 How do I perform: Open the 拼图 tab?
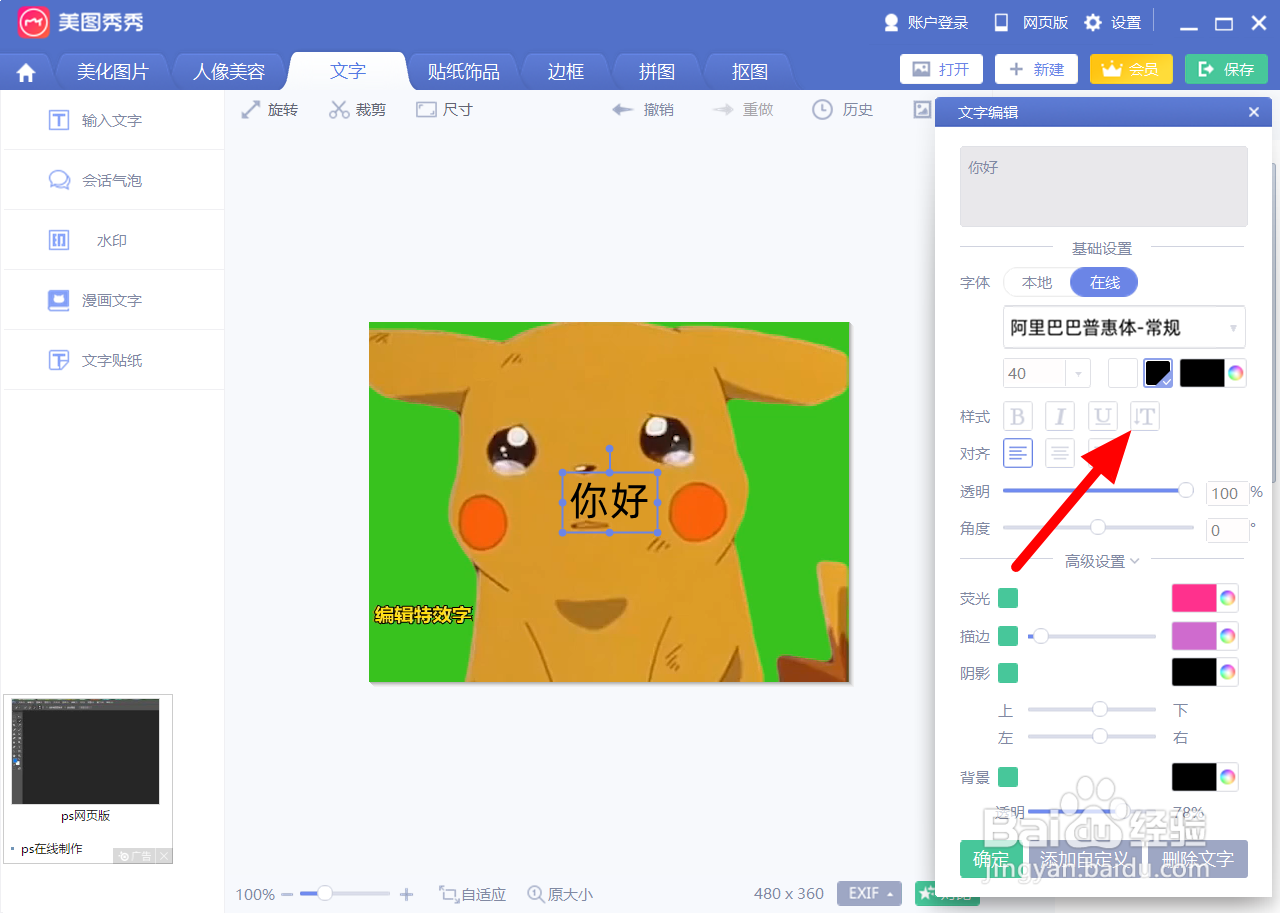tap(657, 72)
